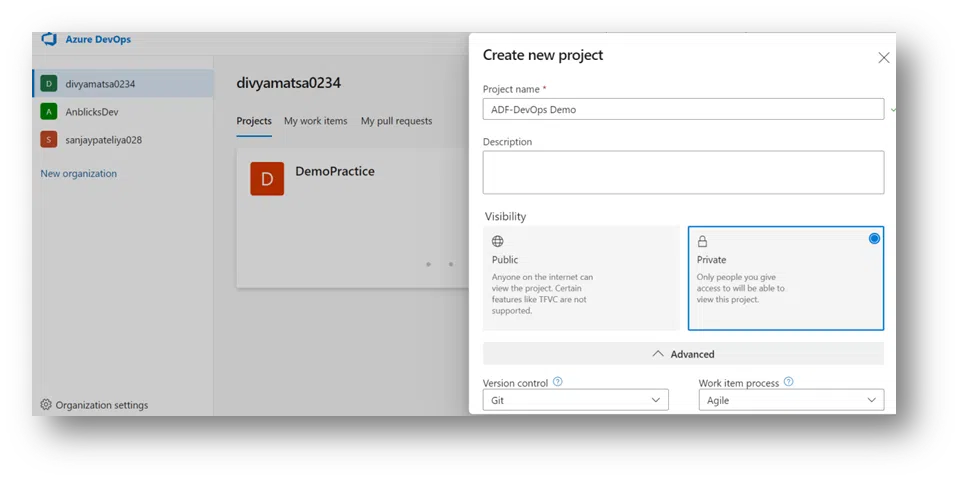
Task: Choose the Public visibility option
Action: click(581, 278)
